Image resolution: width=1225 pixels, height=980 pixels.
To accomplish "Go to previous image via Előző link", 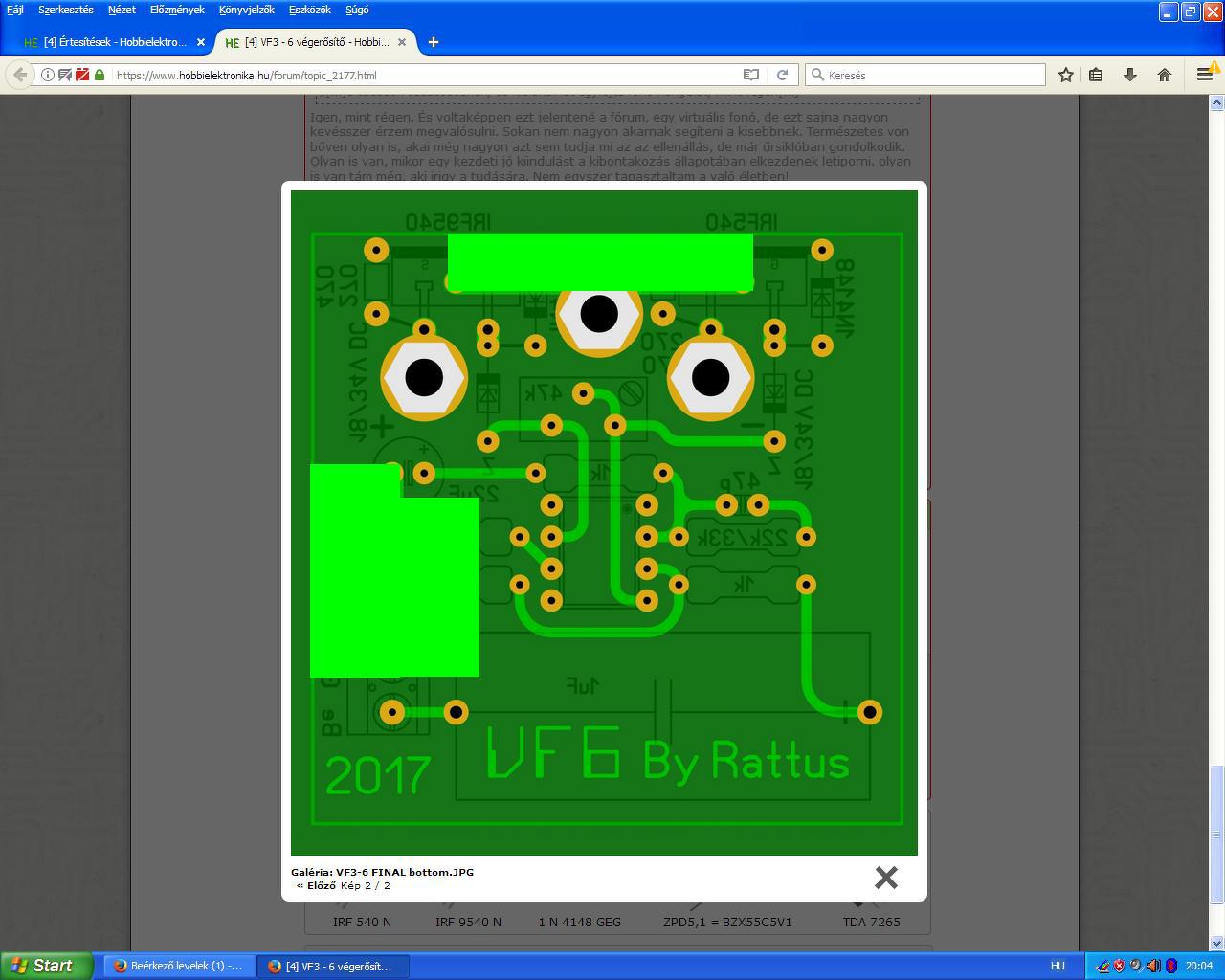I will tap(316, 885).
